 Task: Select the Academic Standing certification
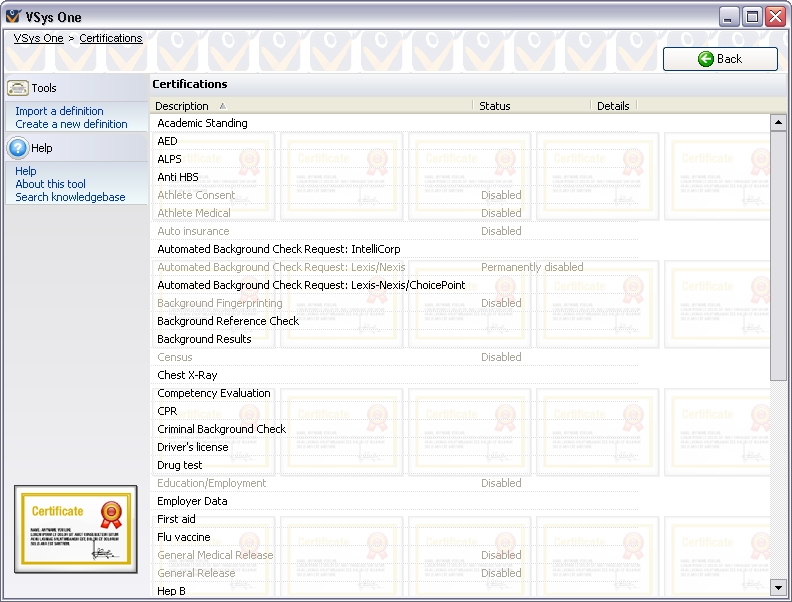[x=202, y=123]
